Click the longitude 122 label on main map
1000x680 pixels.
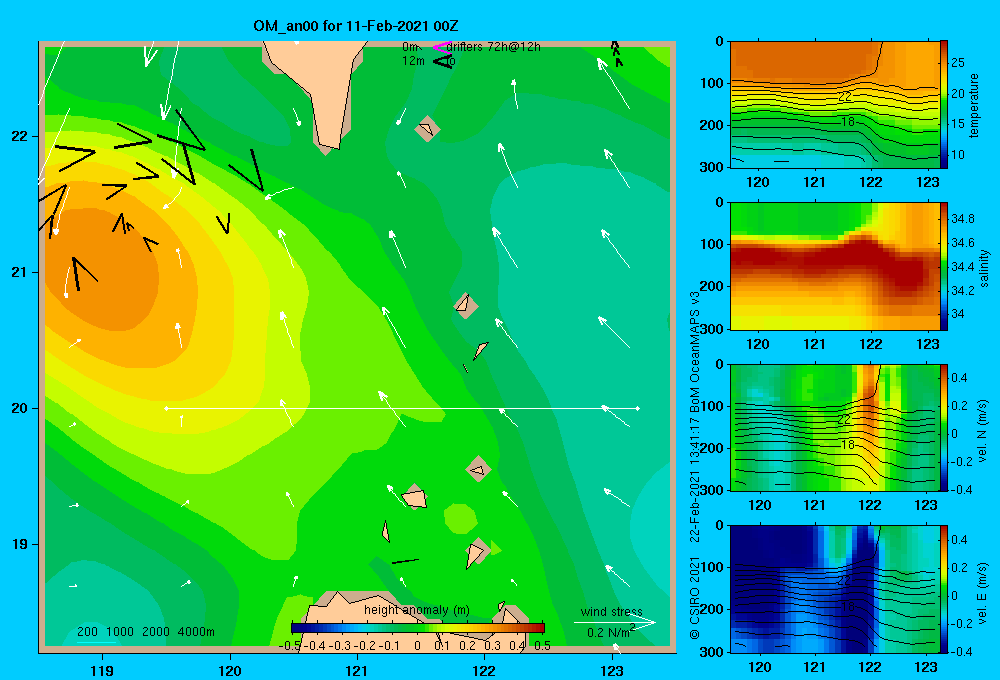coord(484,670)
